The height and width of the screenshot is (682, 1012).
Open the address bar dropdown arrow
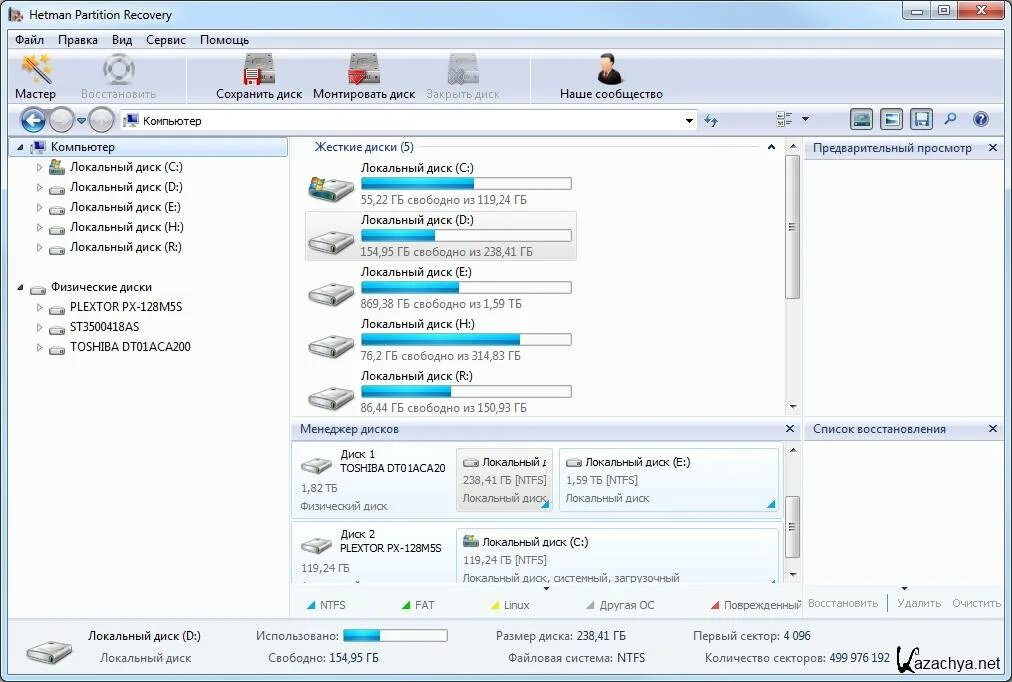tap(689, 121)
